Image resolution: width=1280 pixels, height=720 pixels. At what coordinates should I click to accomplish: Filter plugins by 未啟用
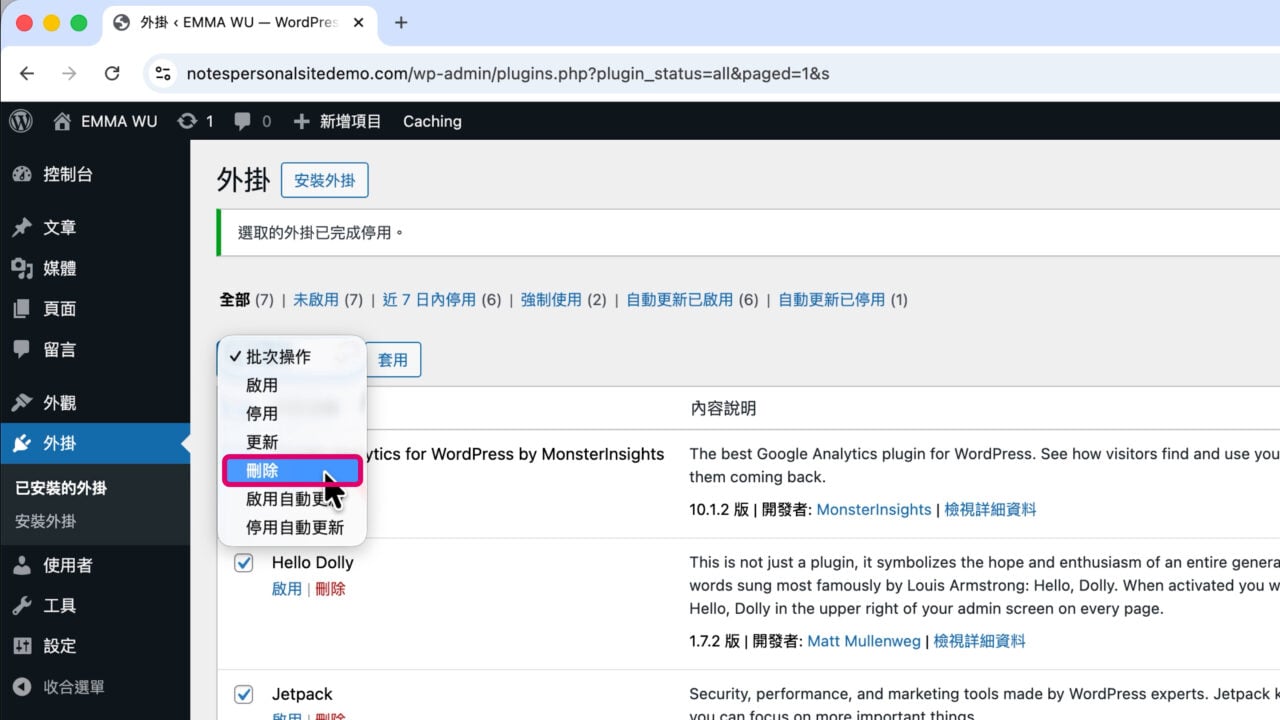coord(316,300)
